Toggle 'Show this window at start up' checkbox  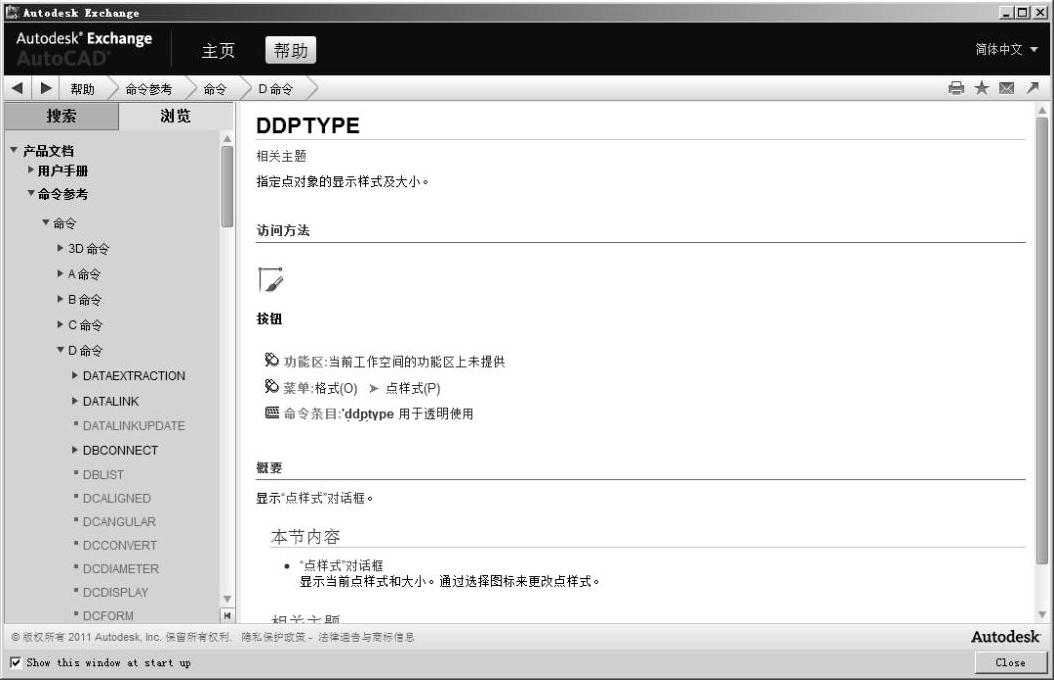[x=15, y=663]
